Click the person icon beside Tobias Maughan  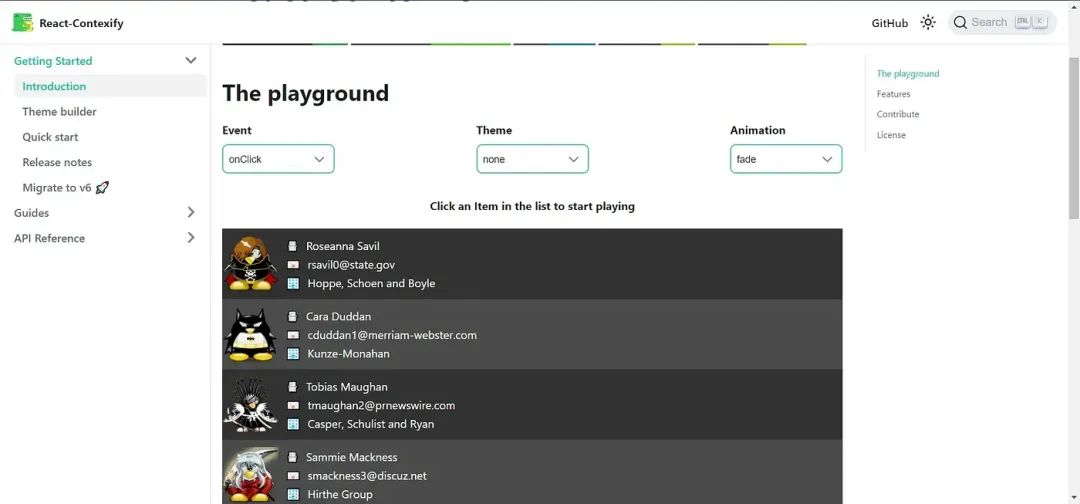pos(293,387)
